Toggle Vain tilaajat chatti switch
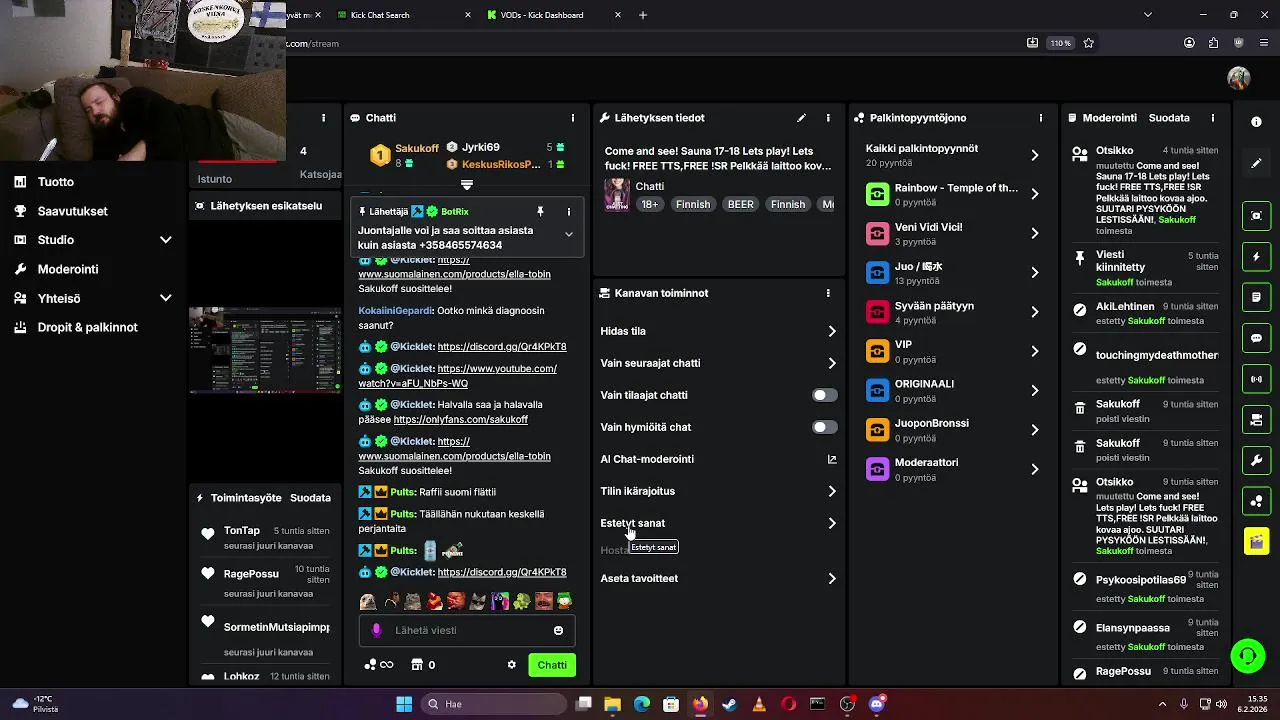This screenshot has width=1280, height=720. 824,395
